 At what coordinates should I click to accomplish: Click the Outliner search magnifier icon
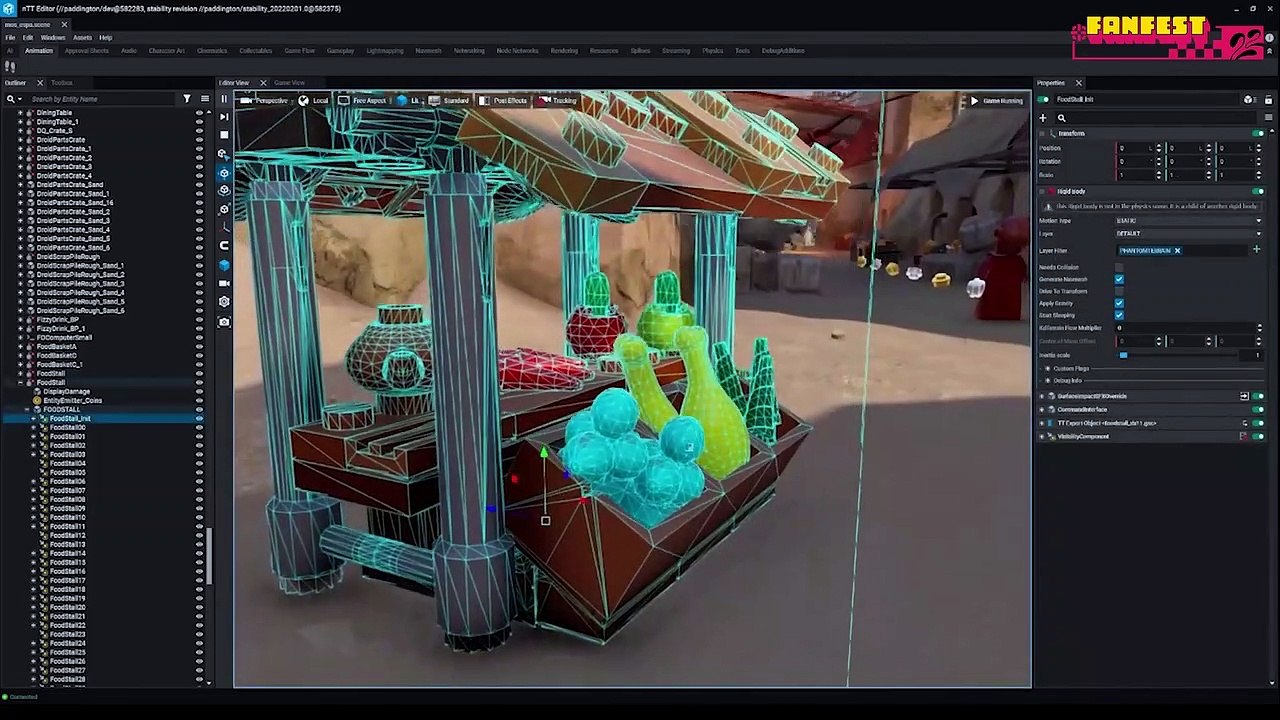(x=11, y=99)
